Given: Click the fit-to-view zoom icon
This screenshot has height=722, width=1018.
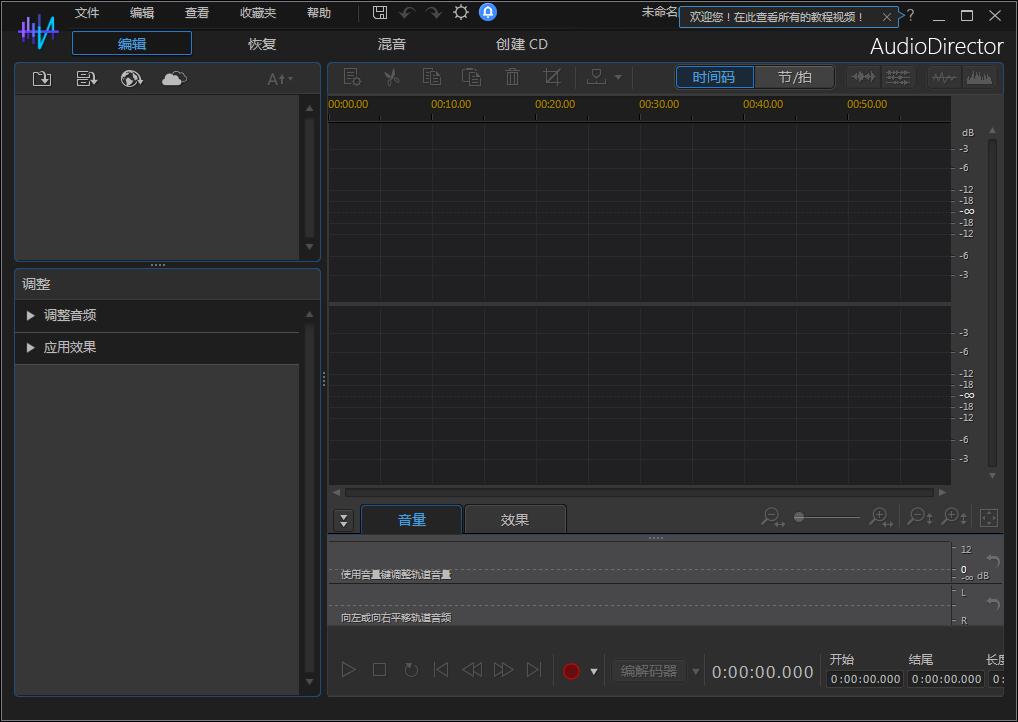Looking at the screenshot, I should pos(988,517).
